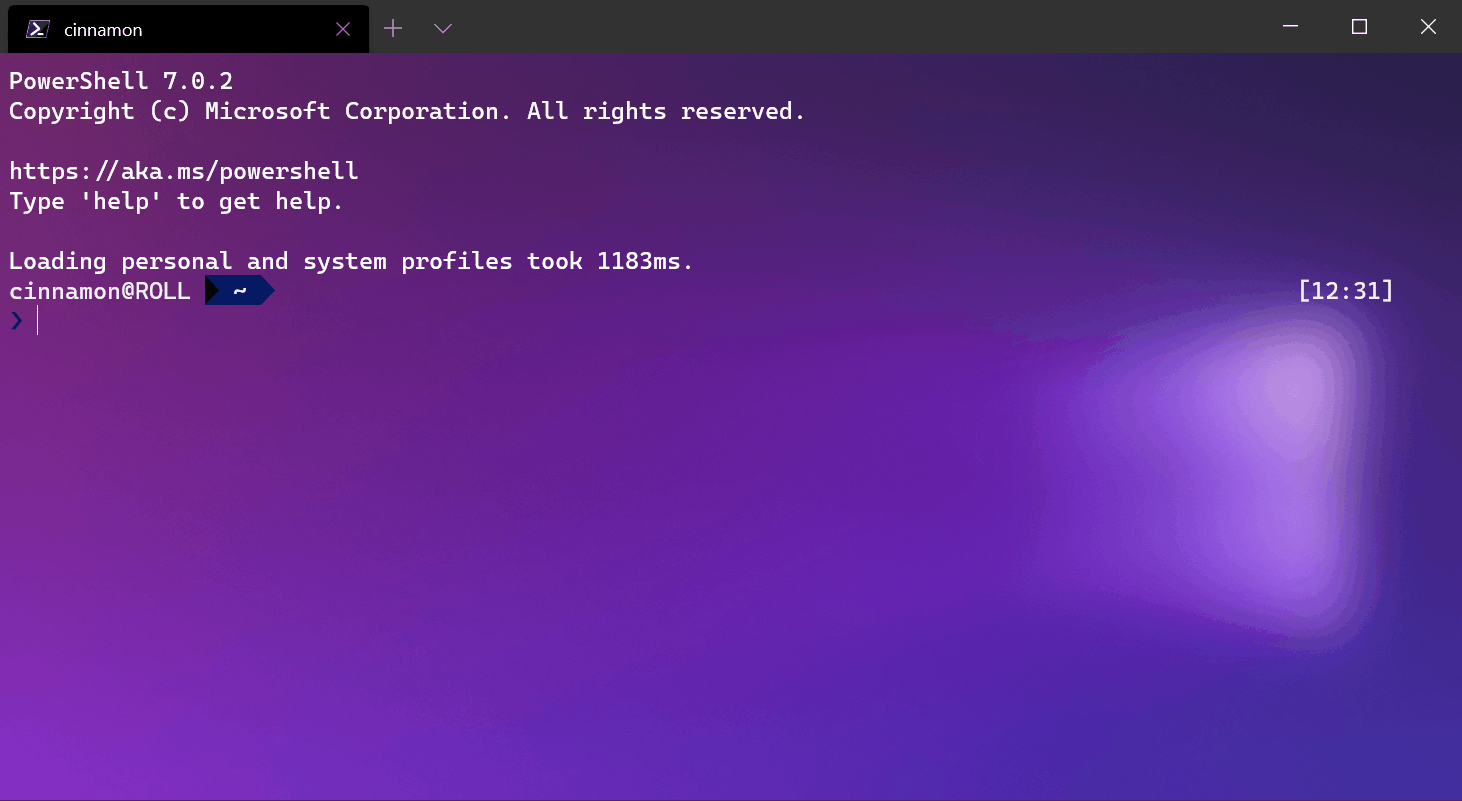The height and width of the screenshot is (801, 1462).
Task: Click the cinnamon@ROLL username segment
Action: point(99,290)
